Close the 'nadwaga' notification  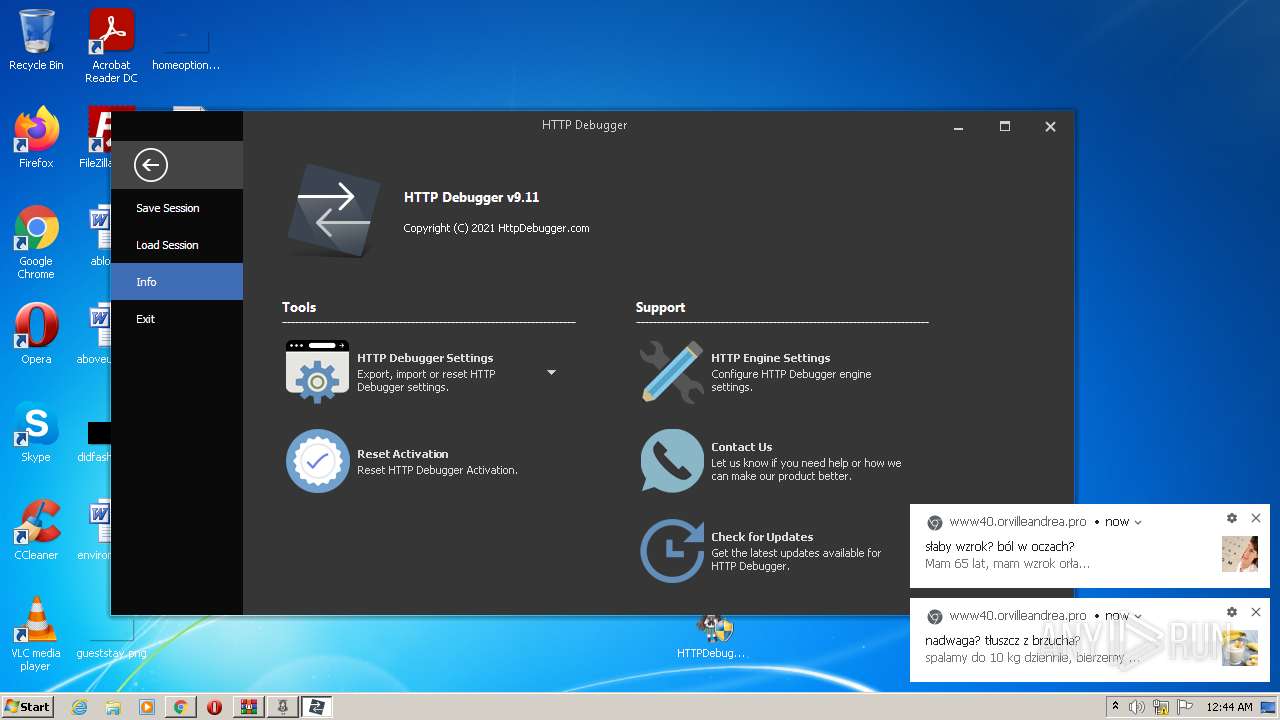coord(1256,612)
